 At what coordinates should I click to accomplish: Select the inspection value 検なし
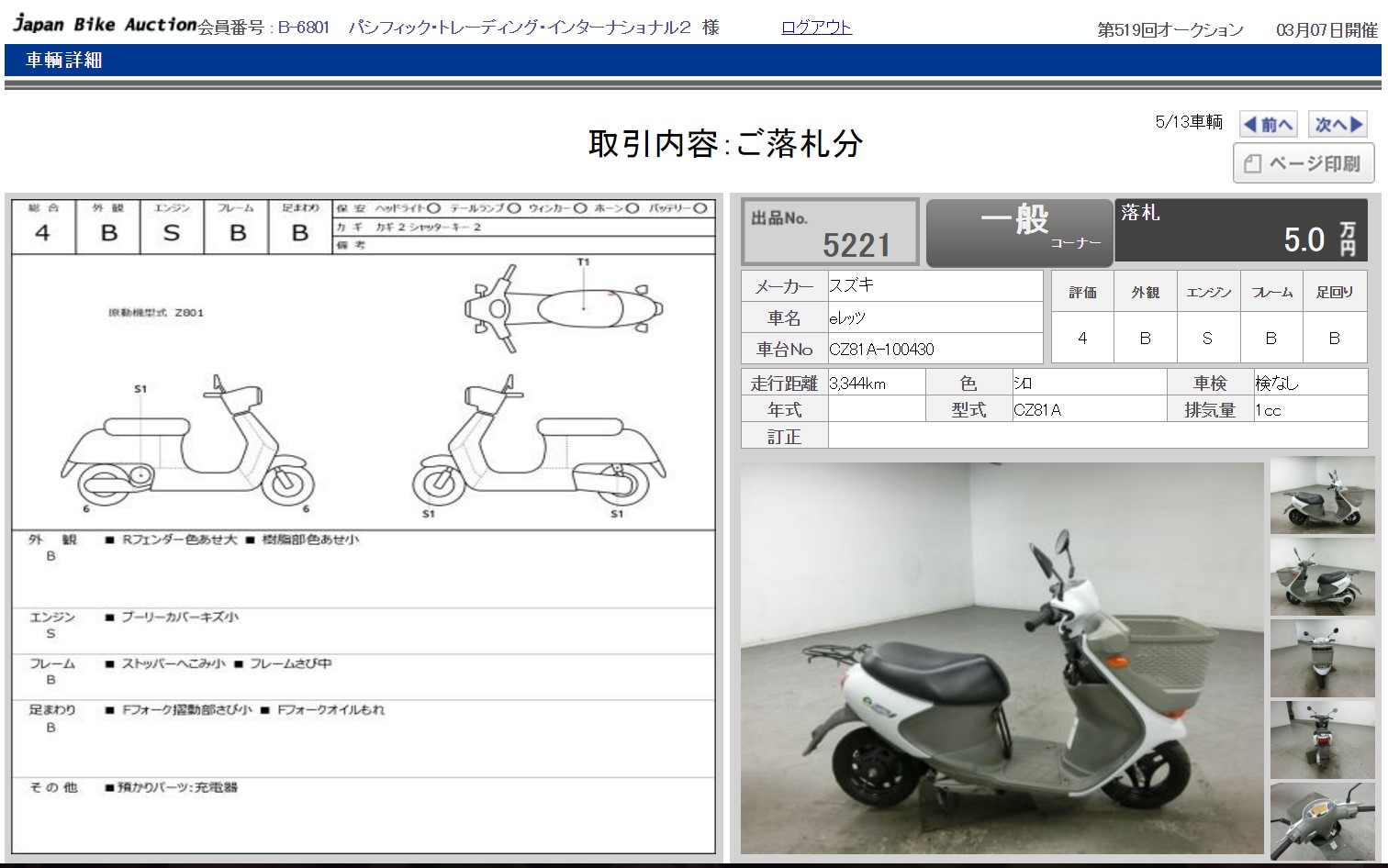(x=1277, y=384)
